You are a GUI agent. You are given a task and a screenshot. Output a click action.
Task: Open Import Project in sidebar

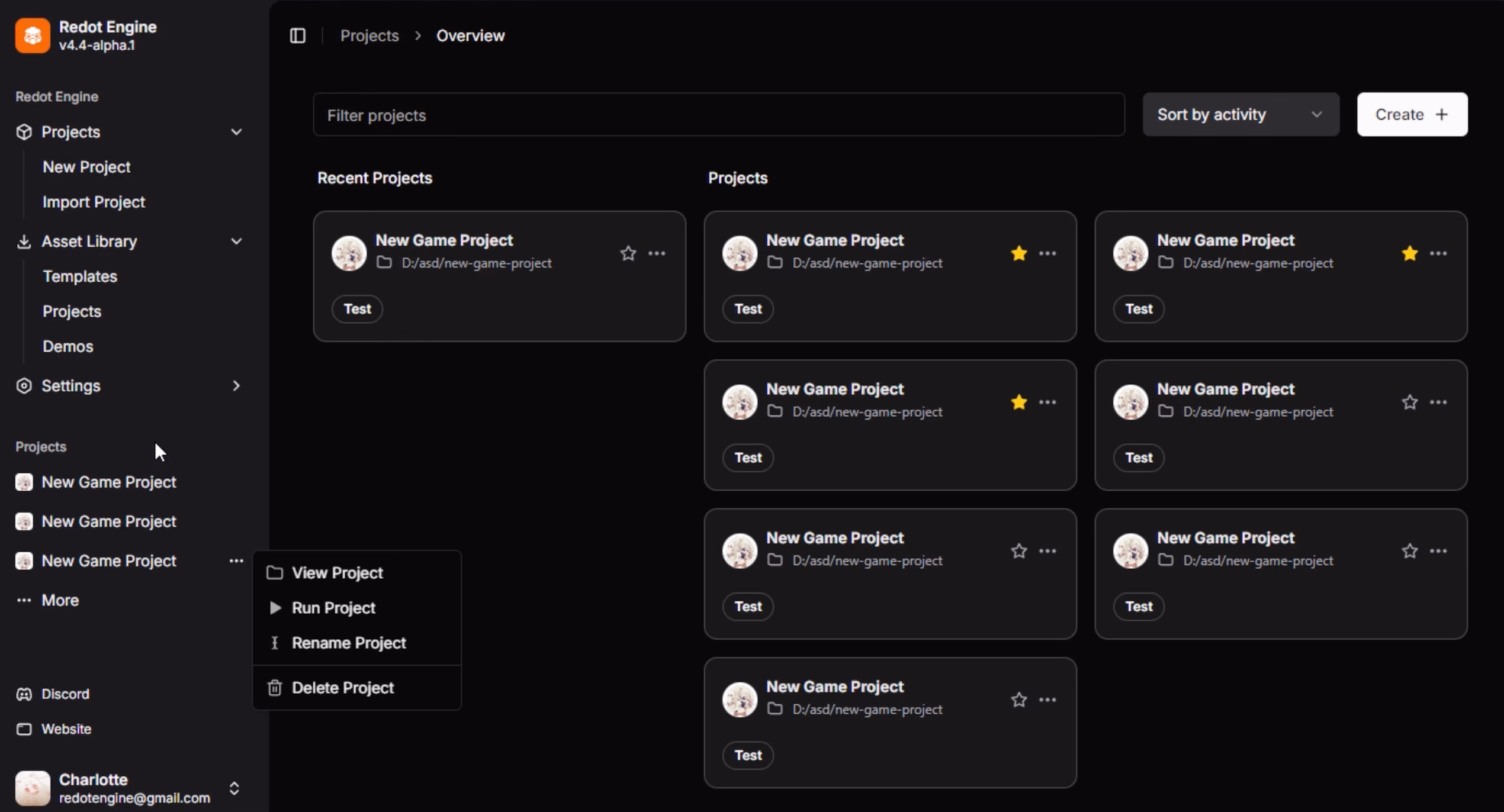click(94, 202)
